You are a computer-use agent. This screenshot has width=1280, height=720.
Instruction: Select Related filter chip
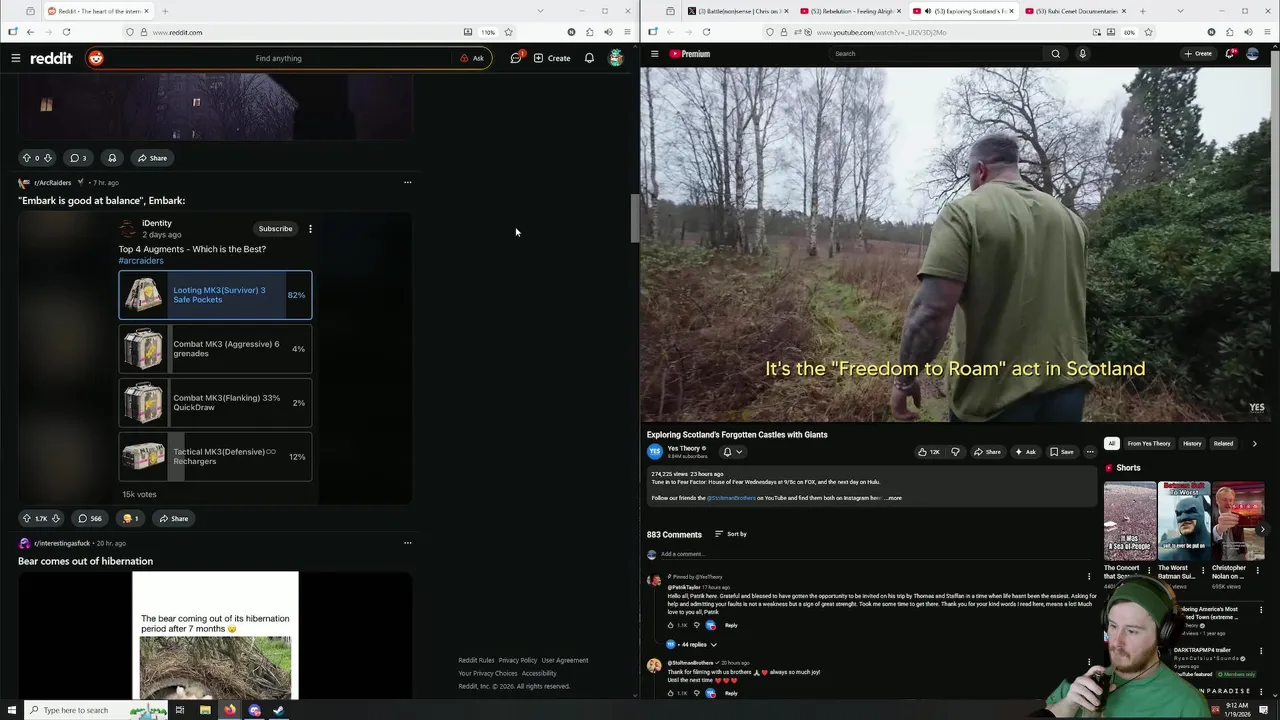point(1223,443)
